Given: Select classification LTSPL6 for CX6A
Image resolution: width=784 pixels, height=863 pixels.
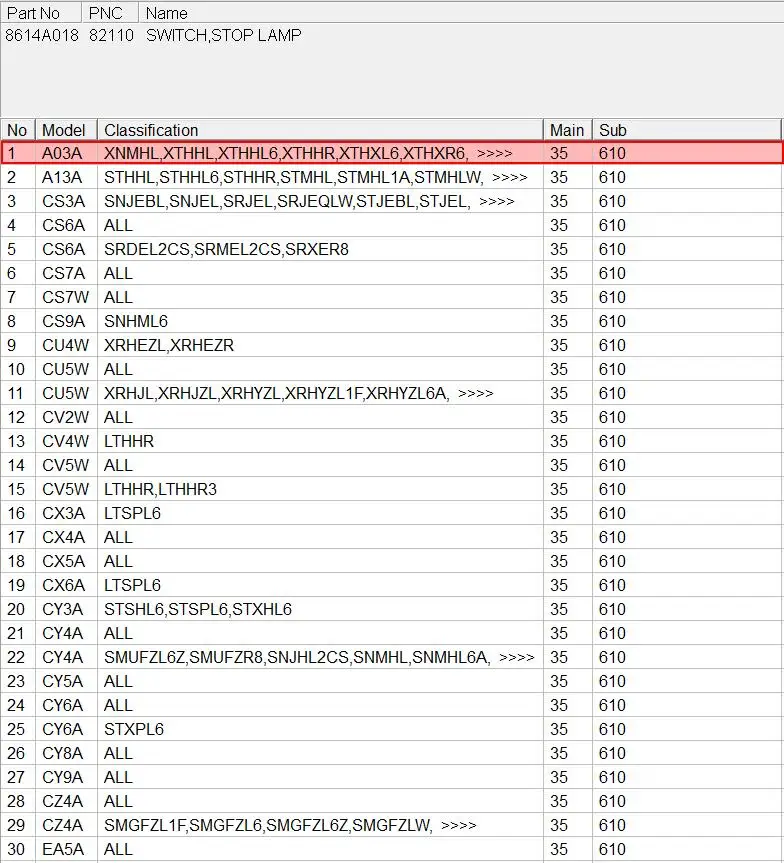Looking at the screenshot, I should pos(132,585).
